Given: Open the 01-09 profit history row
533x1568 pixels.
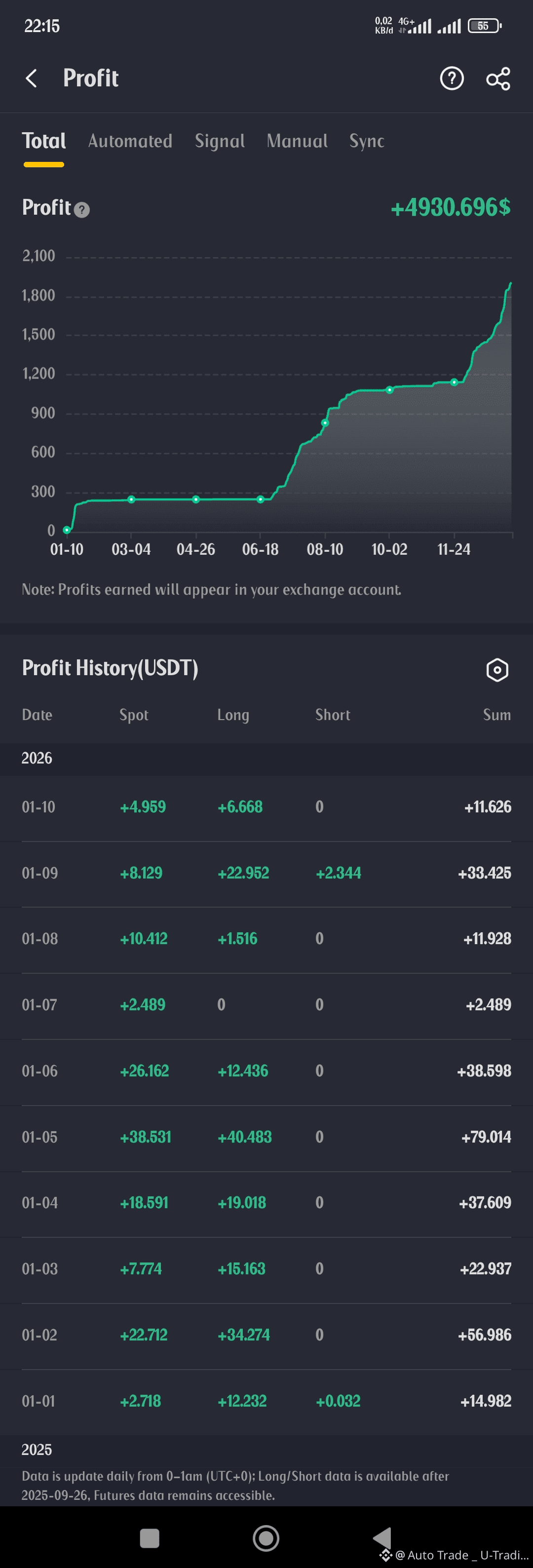Looking at the screenshot, I should coord(266,873).
